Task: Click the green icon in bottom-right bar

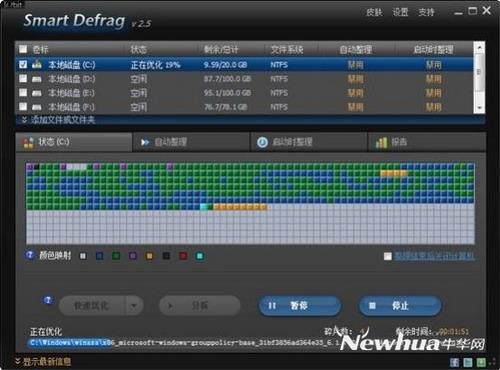Action: (481, 362)
